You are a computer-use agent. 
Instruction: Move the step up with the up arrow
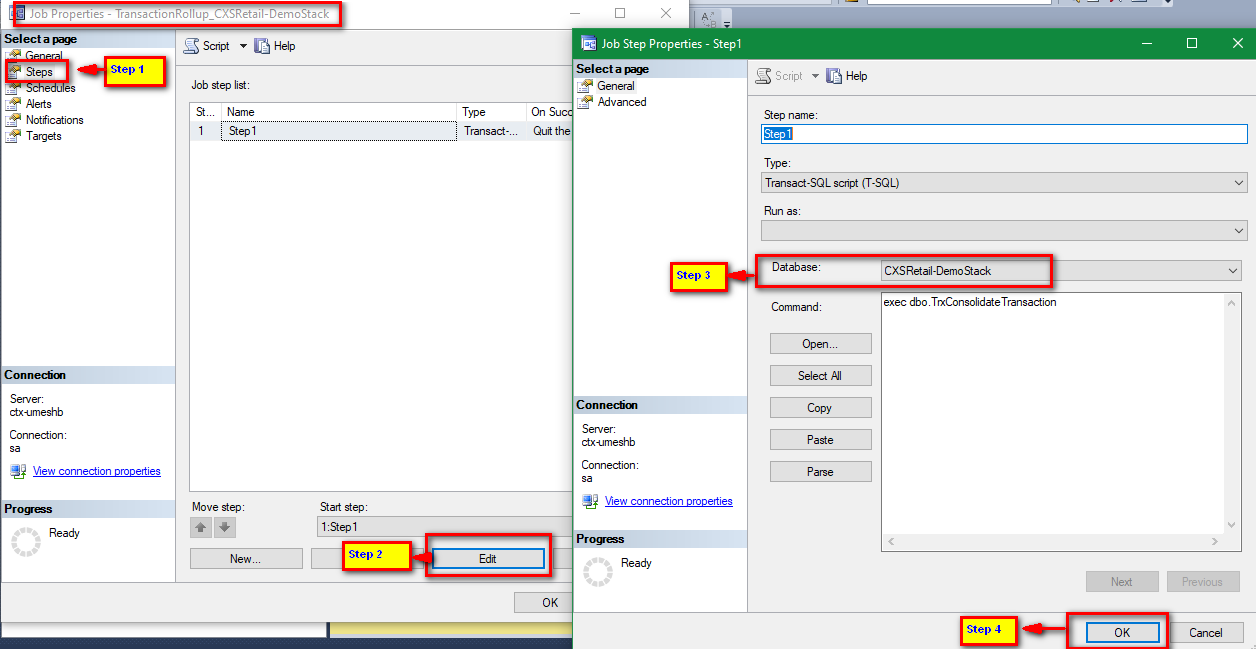(x=201, y=527)
